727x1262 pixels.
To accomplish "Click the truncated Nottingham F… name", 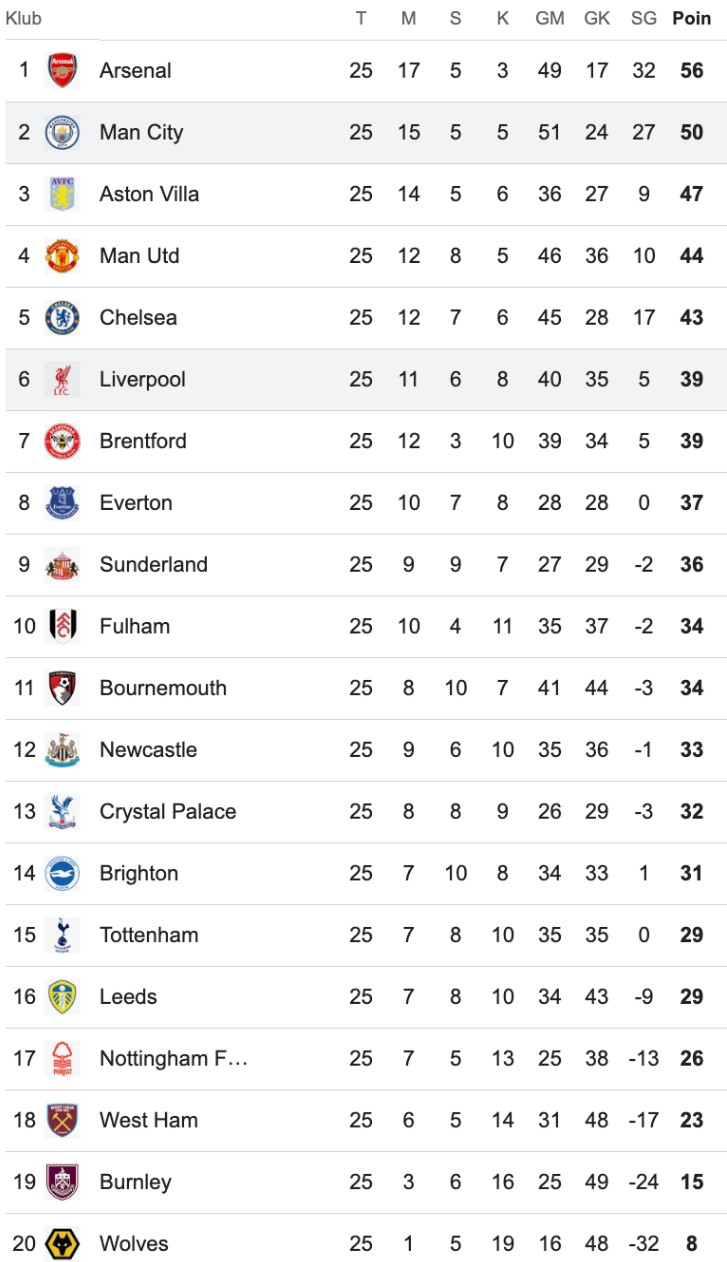I will click(x=173, y=1059).
